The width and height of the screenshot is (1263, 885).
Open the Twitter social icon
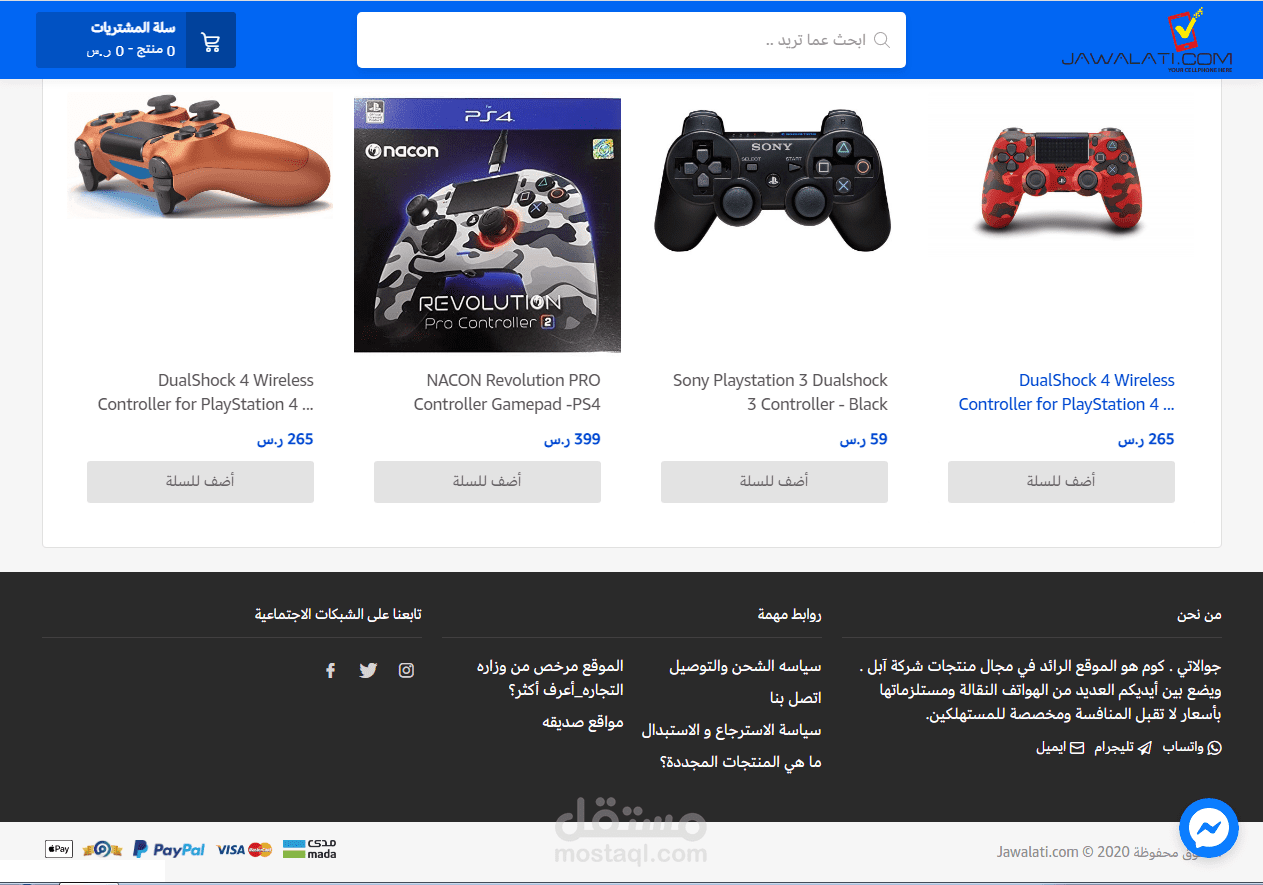368,670
